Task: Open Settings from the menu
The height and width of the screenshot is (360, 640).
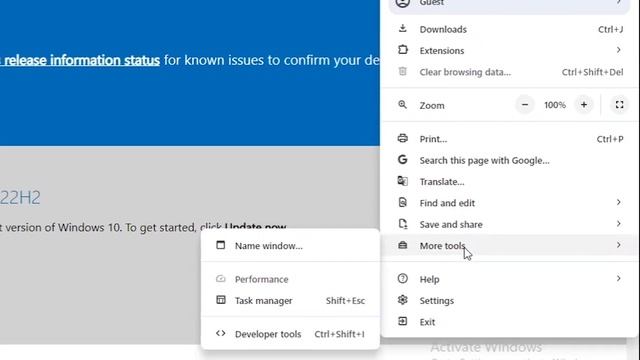Action: coord(509,300)
